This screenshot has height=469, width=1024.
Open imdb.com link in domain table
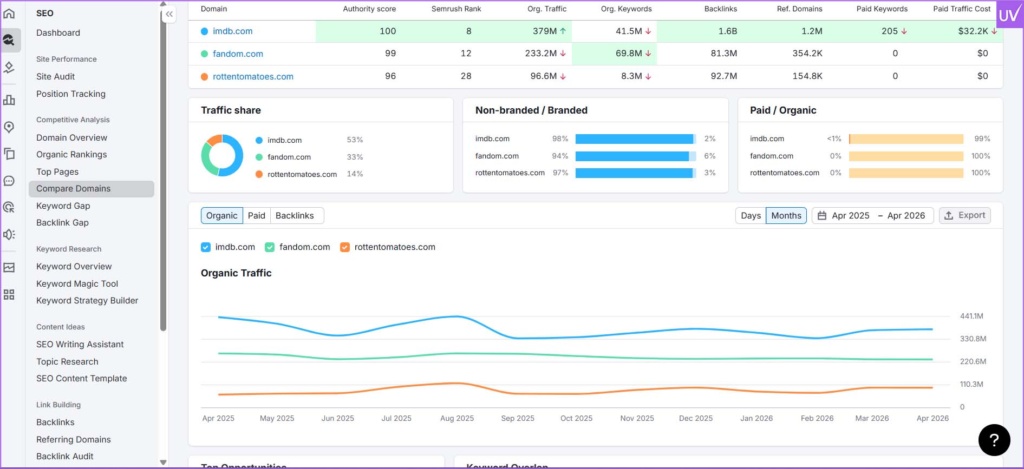(x=234, y=31)
